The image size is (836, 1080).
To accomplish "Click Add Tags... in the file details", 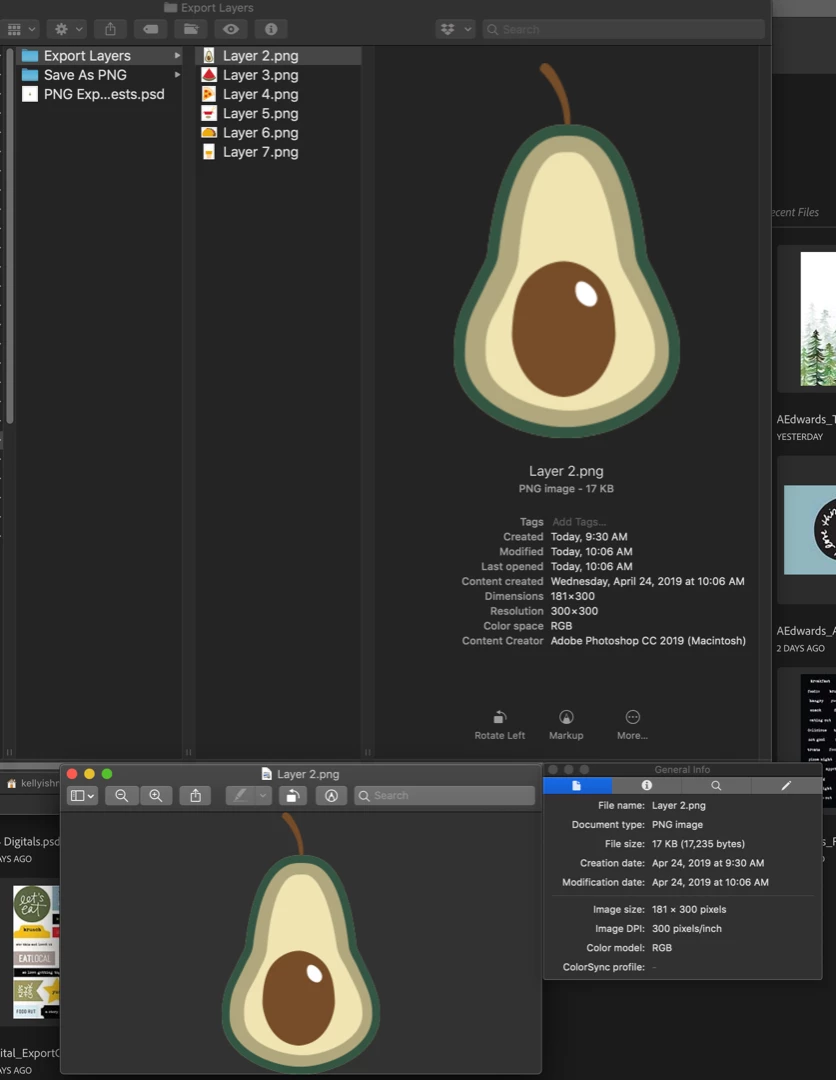I will click(x=579, y=521).
